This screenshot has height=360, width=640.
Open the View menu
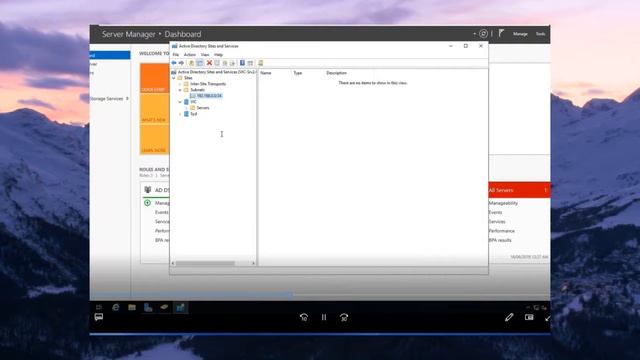pos(205,55)
